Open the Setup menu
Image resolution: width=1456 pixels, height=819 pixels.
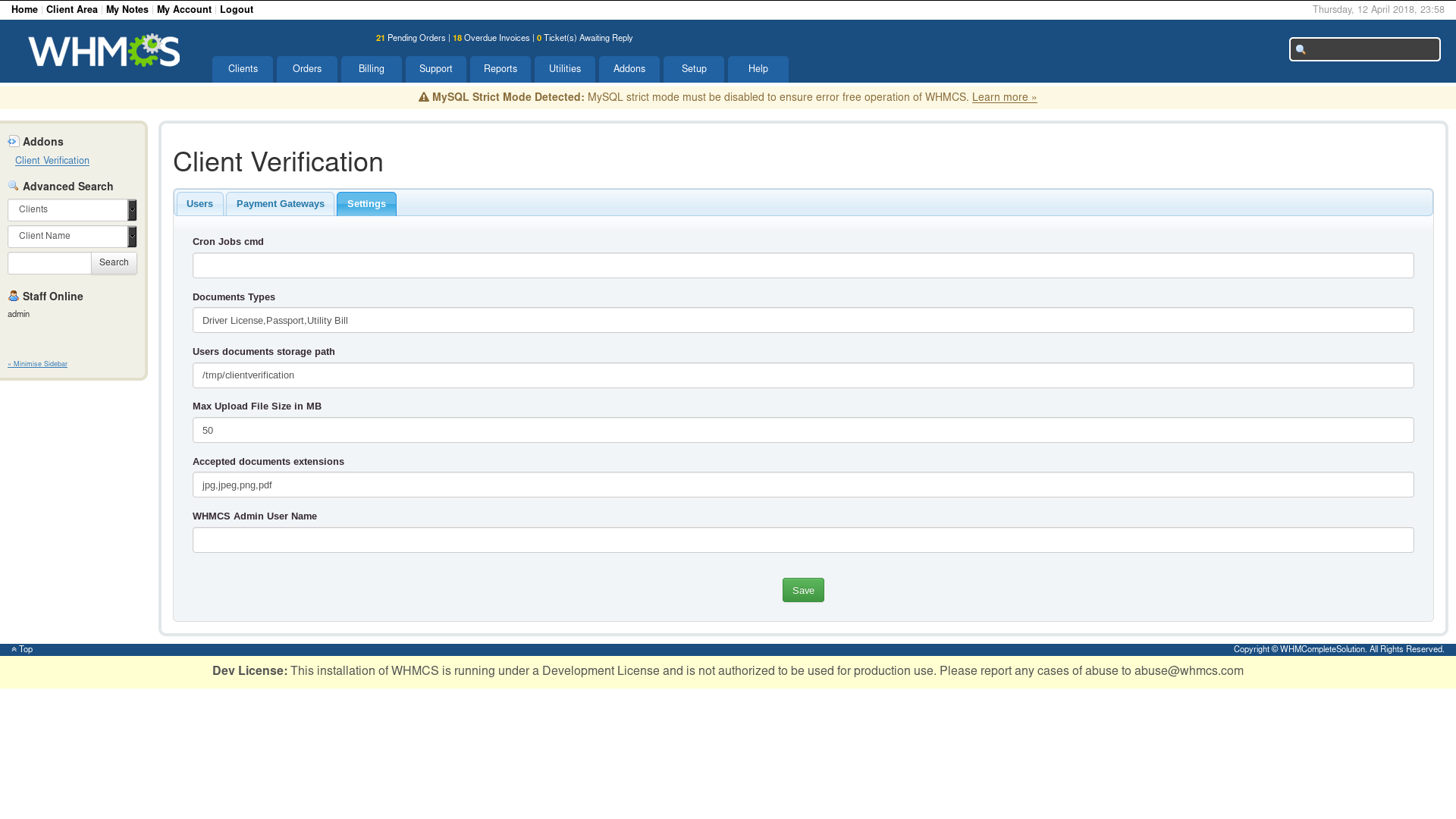point(693,69)
